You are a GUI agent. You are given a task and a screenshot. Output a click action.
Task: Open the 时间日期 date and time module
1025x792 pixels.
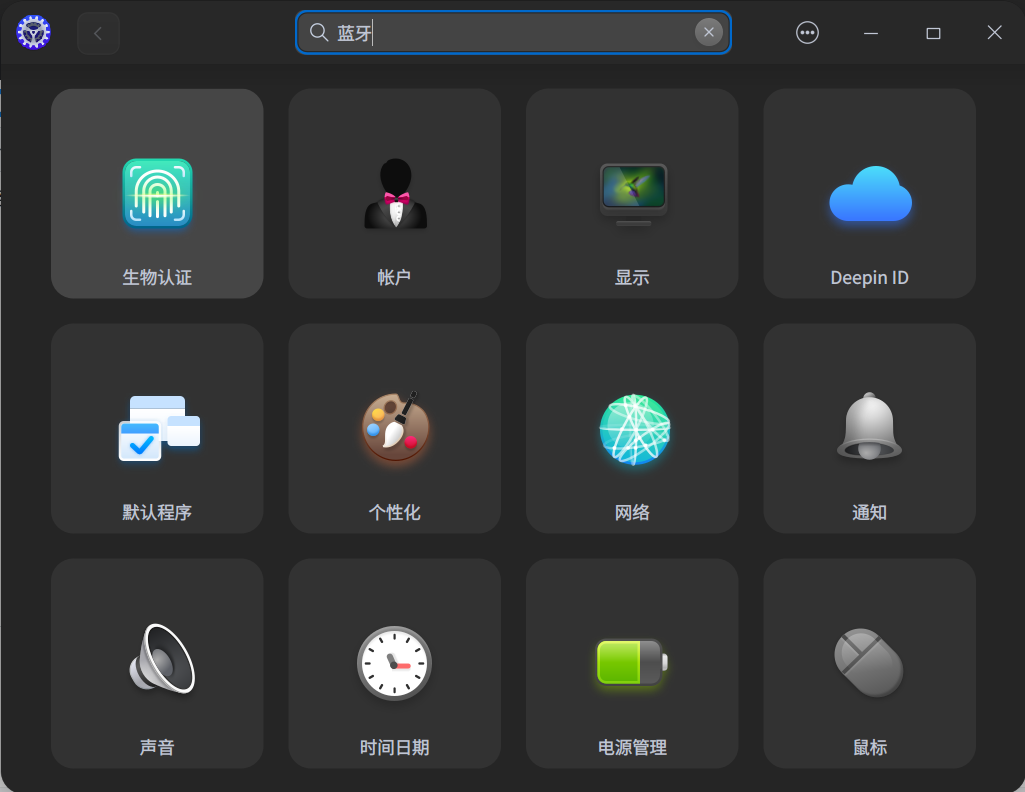395,663
